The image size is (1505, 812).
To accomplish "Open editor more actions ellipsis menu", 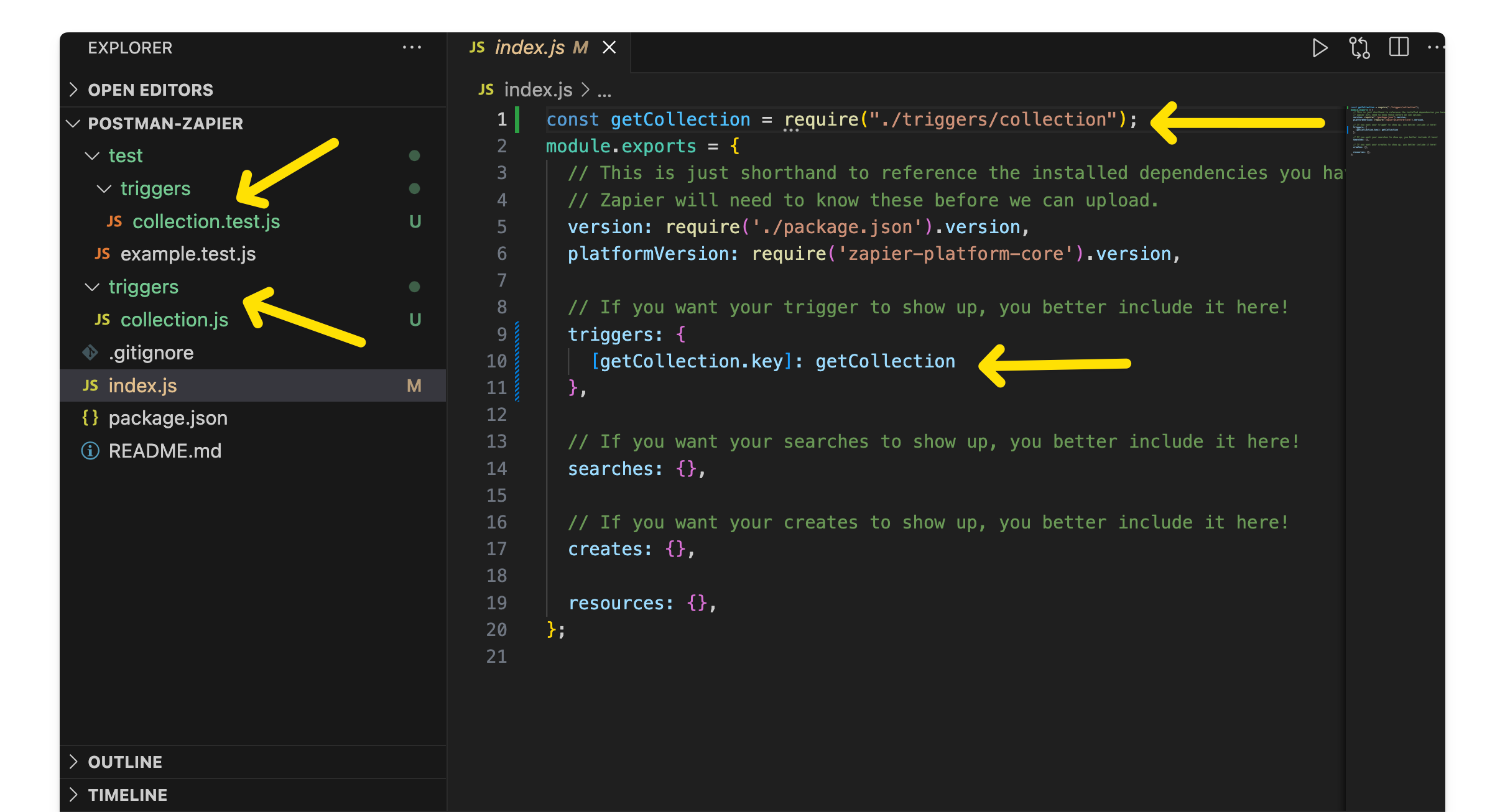I will pos(1436,47).
